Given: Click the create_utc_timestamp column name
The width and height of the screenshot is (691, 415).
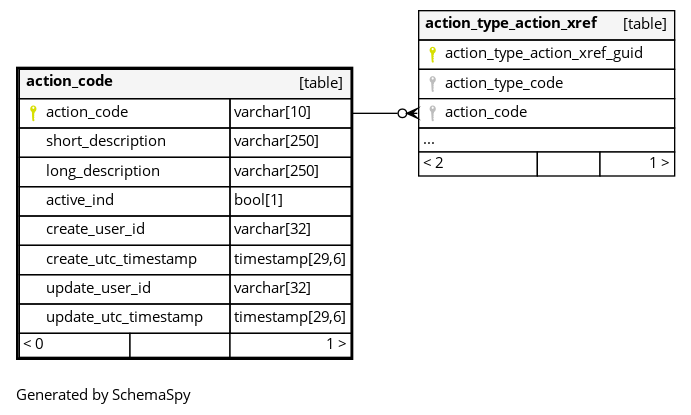Looking at the screenshot, I should tap(121, 259).
